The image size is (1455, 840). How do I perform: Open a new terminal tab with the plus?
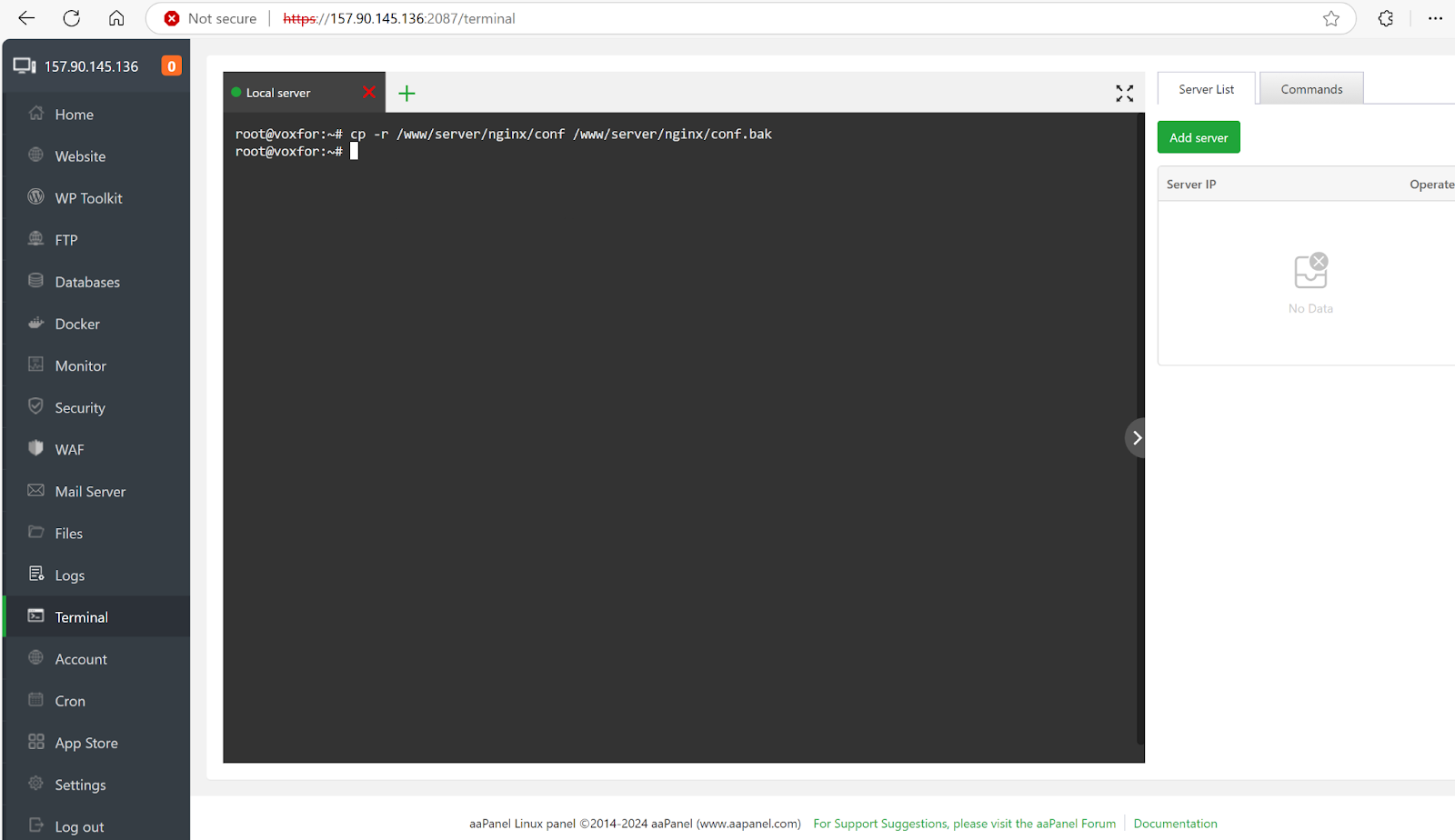(x=406, y=92)
